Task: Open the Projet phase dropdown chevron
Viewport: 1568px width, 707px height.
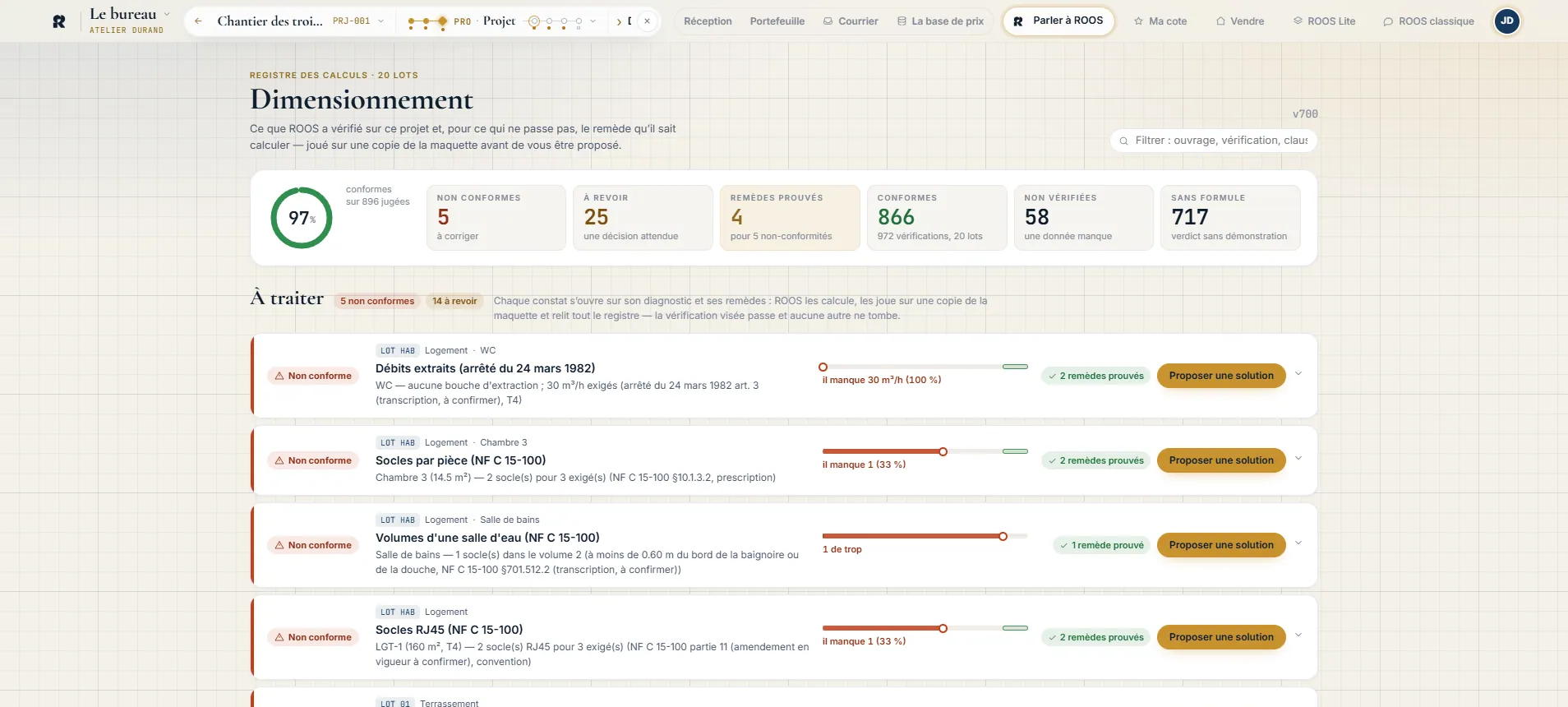Action: 593,21
